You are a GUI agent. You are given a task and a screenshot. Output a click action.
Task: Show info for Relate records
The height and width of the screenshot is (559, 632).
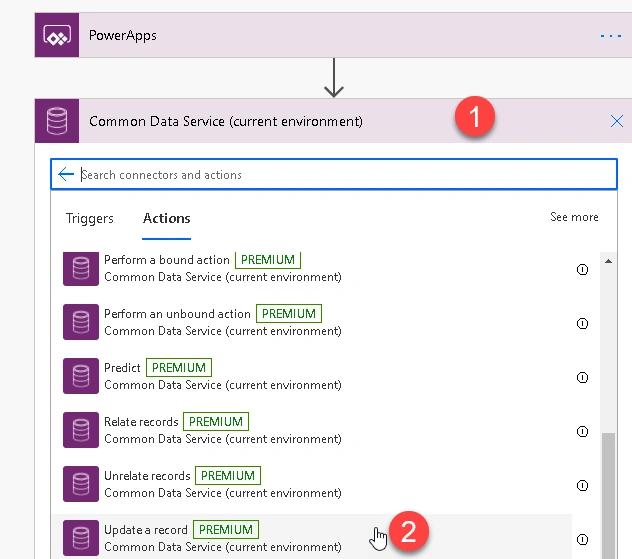pos(582,431)
